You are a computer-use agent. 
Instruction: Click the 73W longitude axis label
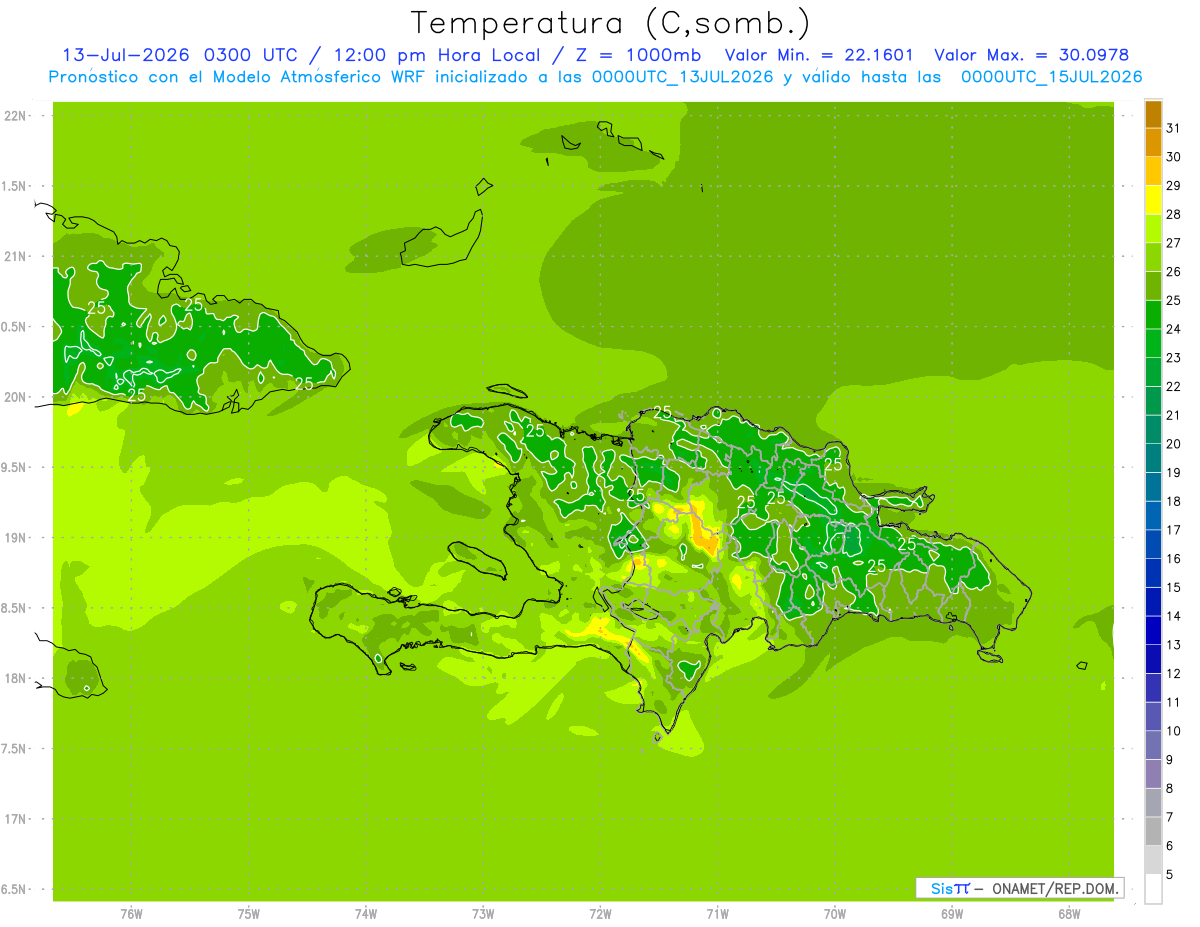coord(483,913)
